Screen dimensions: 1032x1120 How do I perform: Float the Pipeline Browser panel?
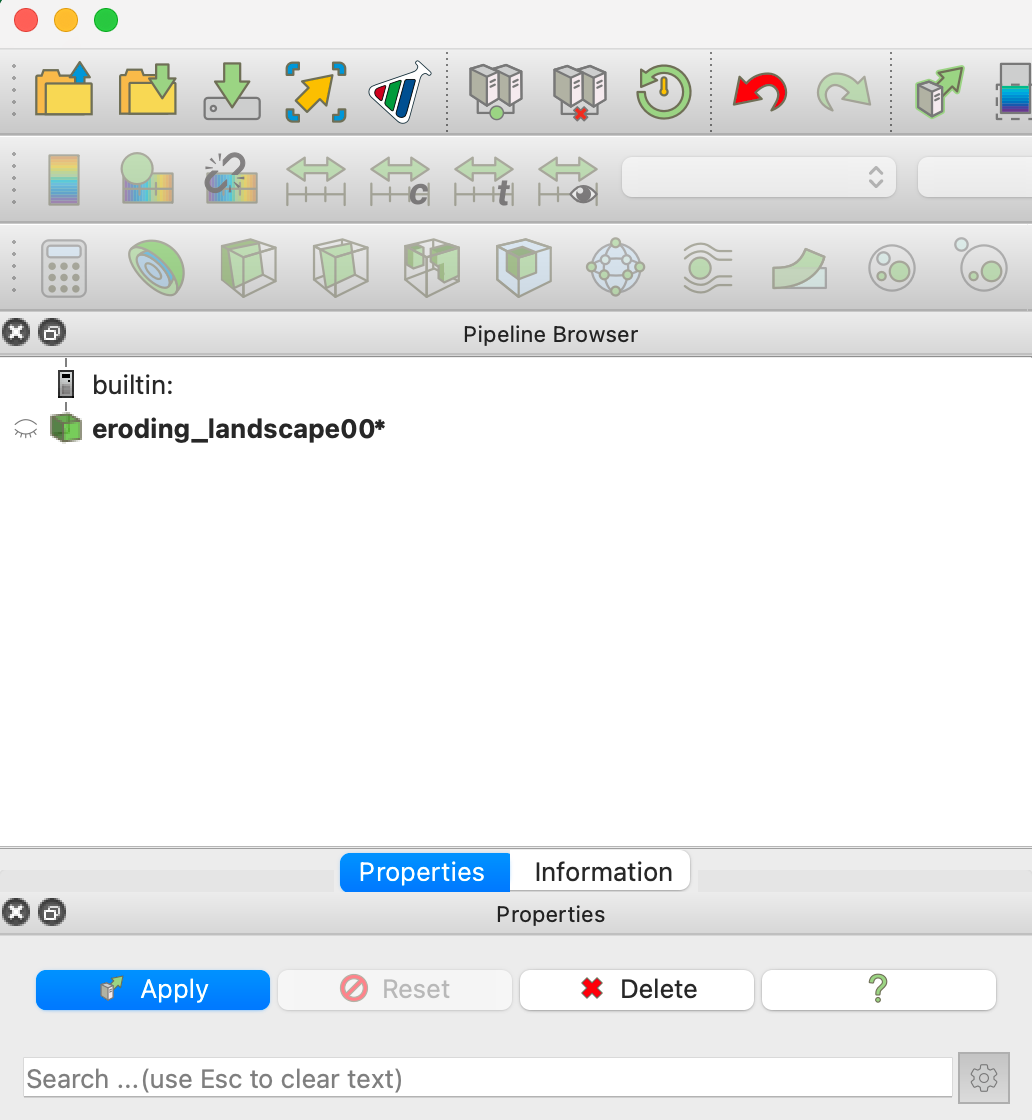pos(52,332)
